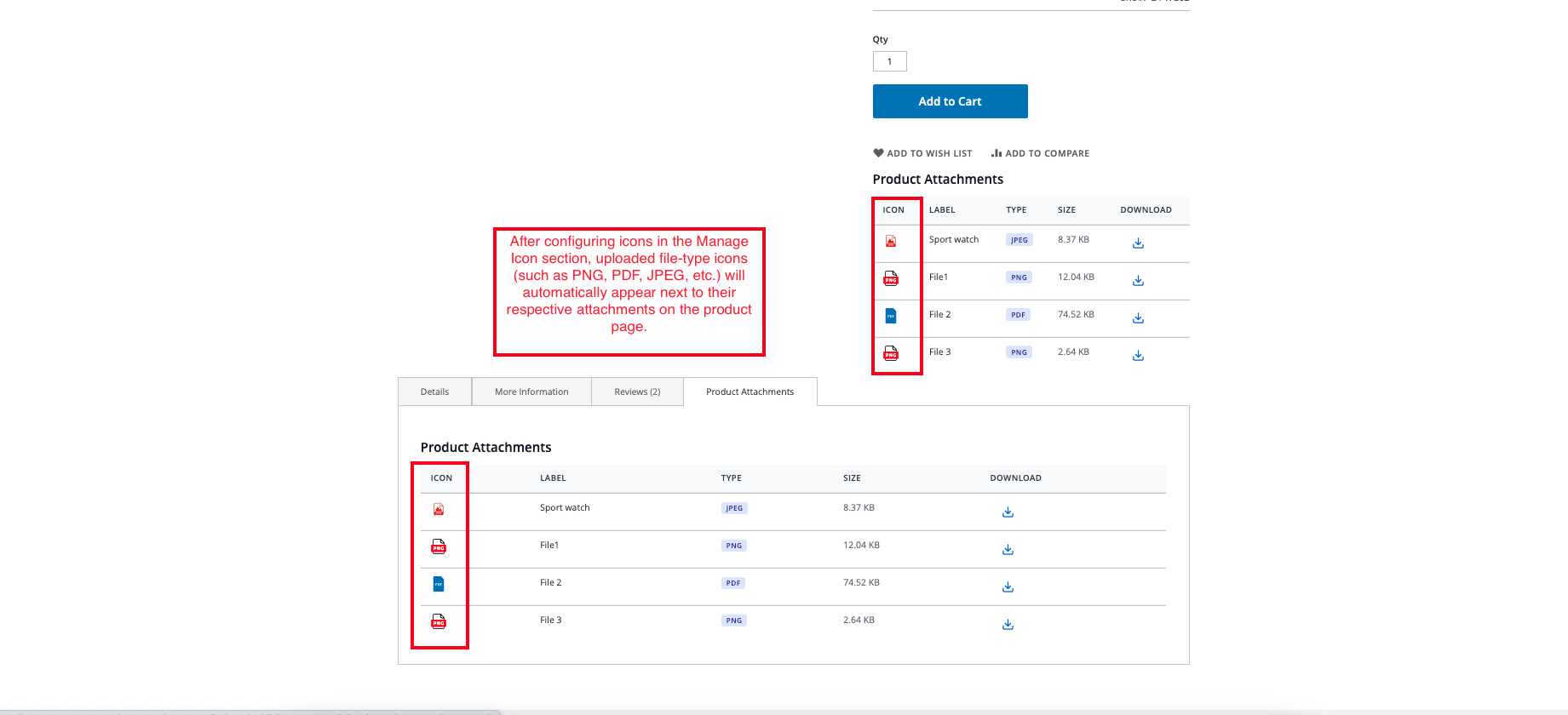Switch to the More Information tab

point(531,392)
